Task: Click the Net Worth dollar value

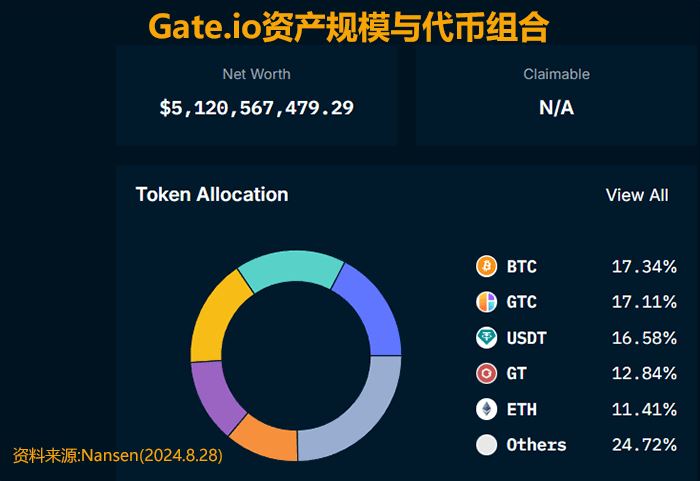Action: 257,107
